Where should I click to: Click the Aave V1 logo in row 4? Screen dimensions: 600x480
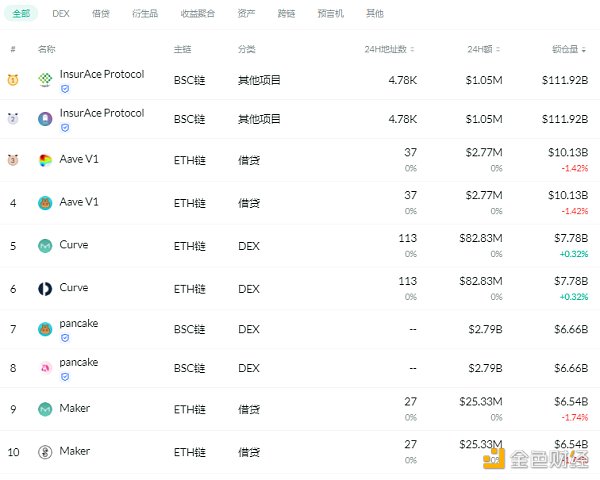tap(45, 203)
